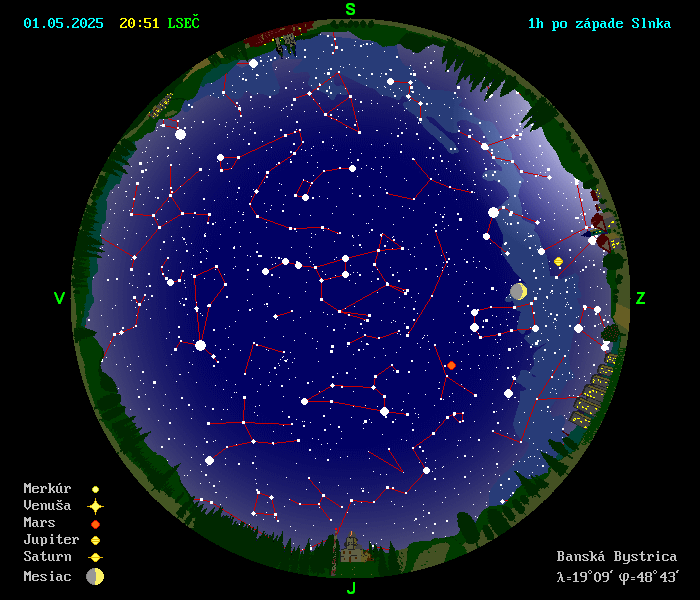Select the orange Mars dot on the sky map
Image resolution: width=700 pixels, height=600 pixels.
point(451,365)
